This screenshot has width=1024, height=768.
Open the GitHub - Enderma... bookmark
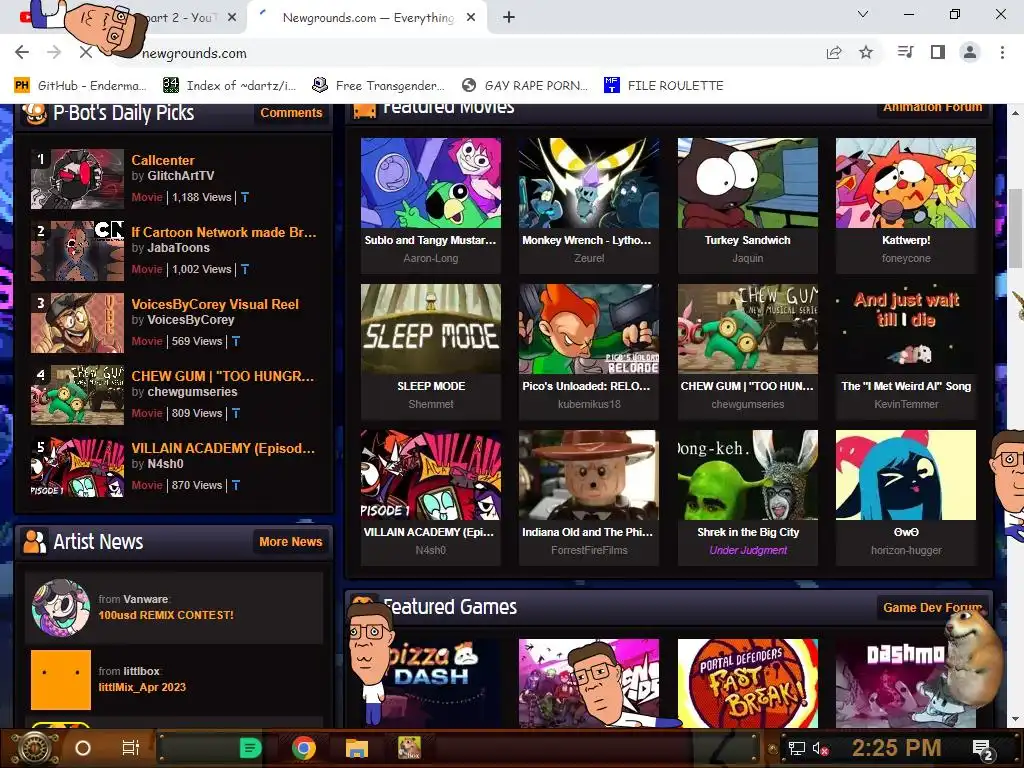[x=80, y=86]
